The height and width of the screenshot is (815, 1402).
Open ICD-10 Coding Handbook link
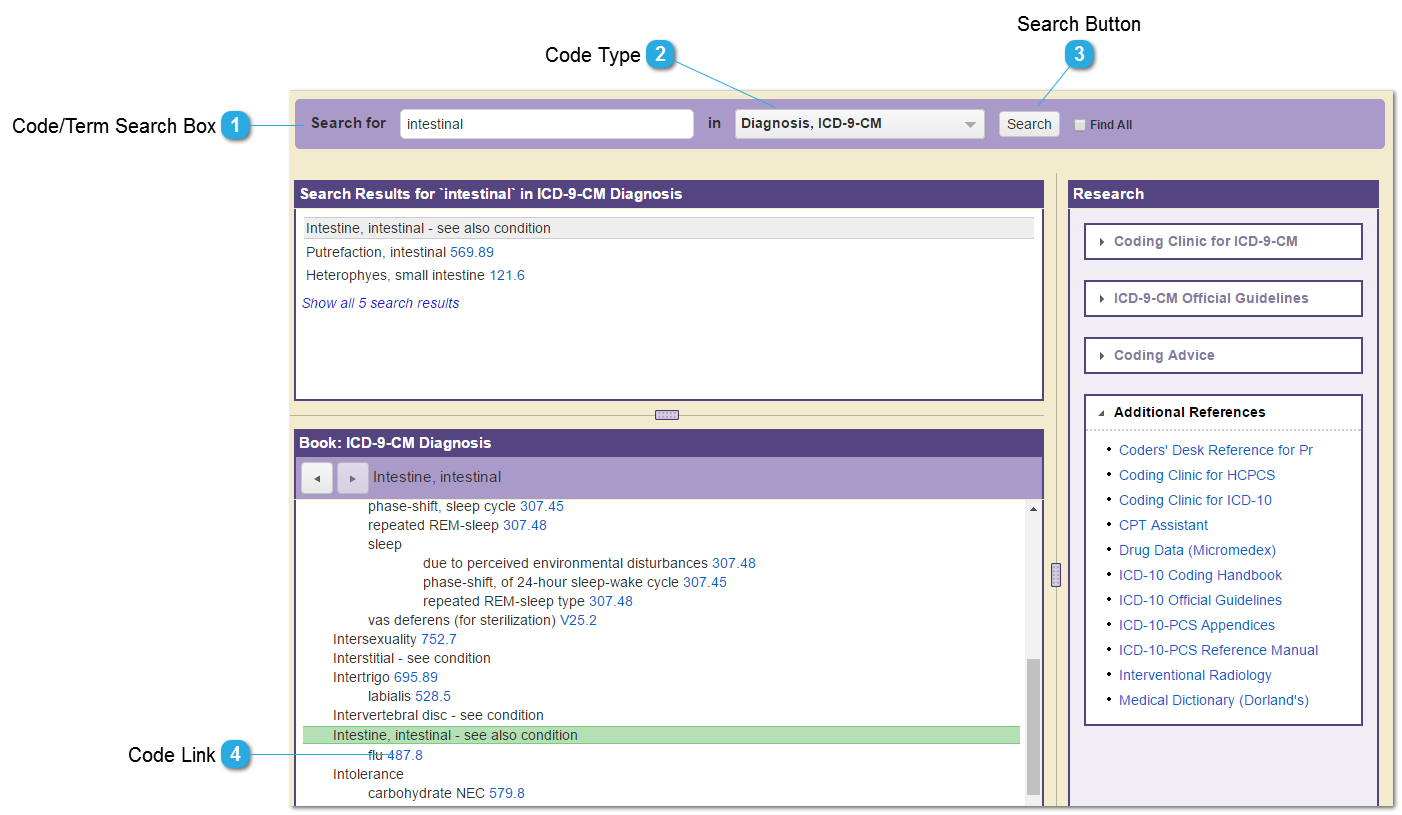point(1200,575)
